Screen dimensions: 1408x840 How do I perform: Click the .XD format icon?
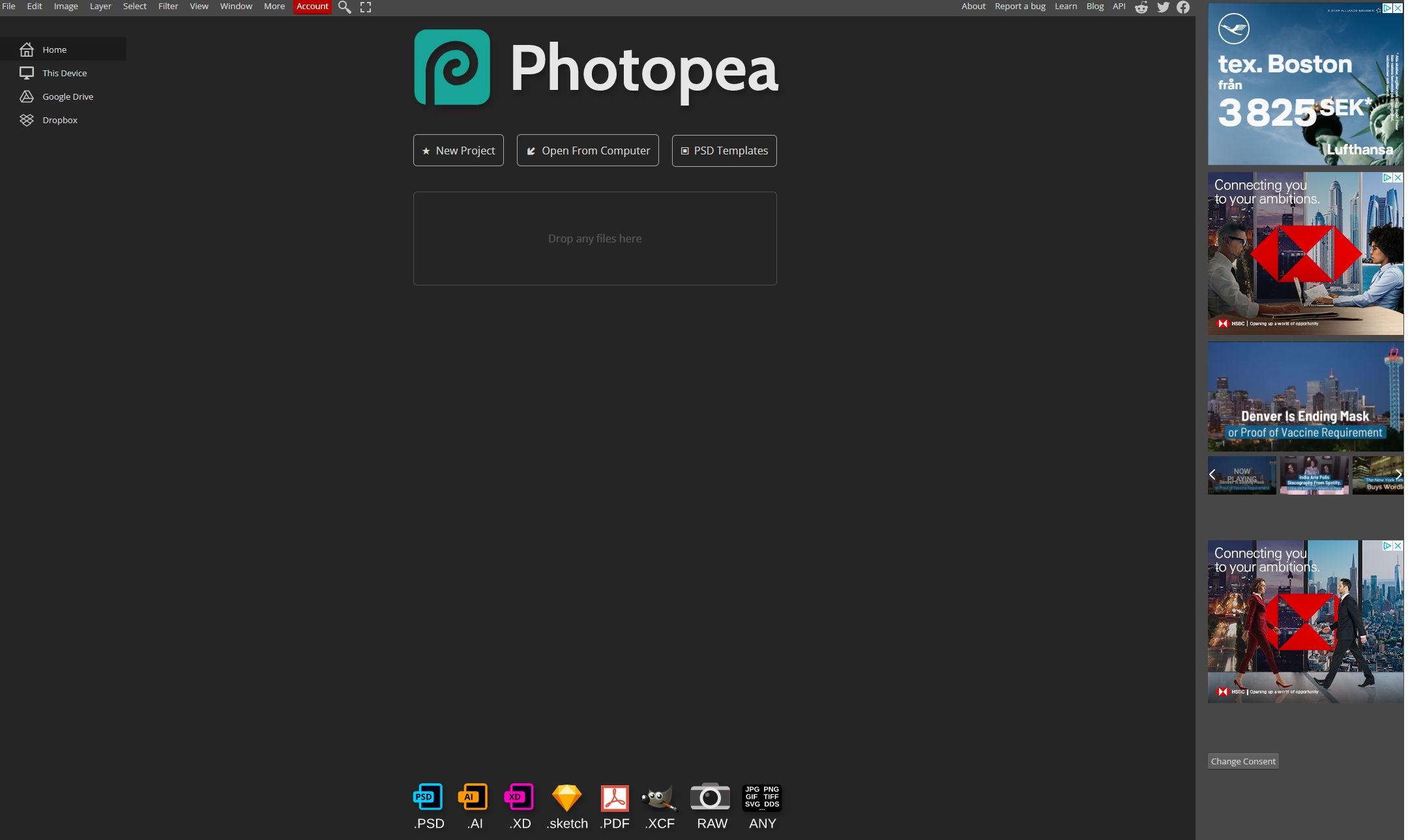(x=519, y=796)
